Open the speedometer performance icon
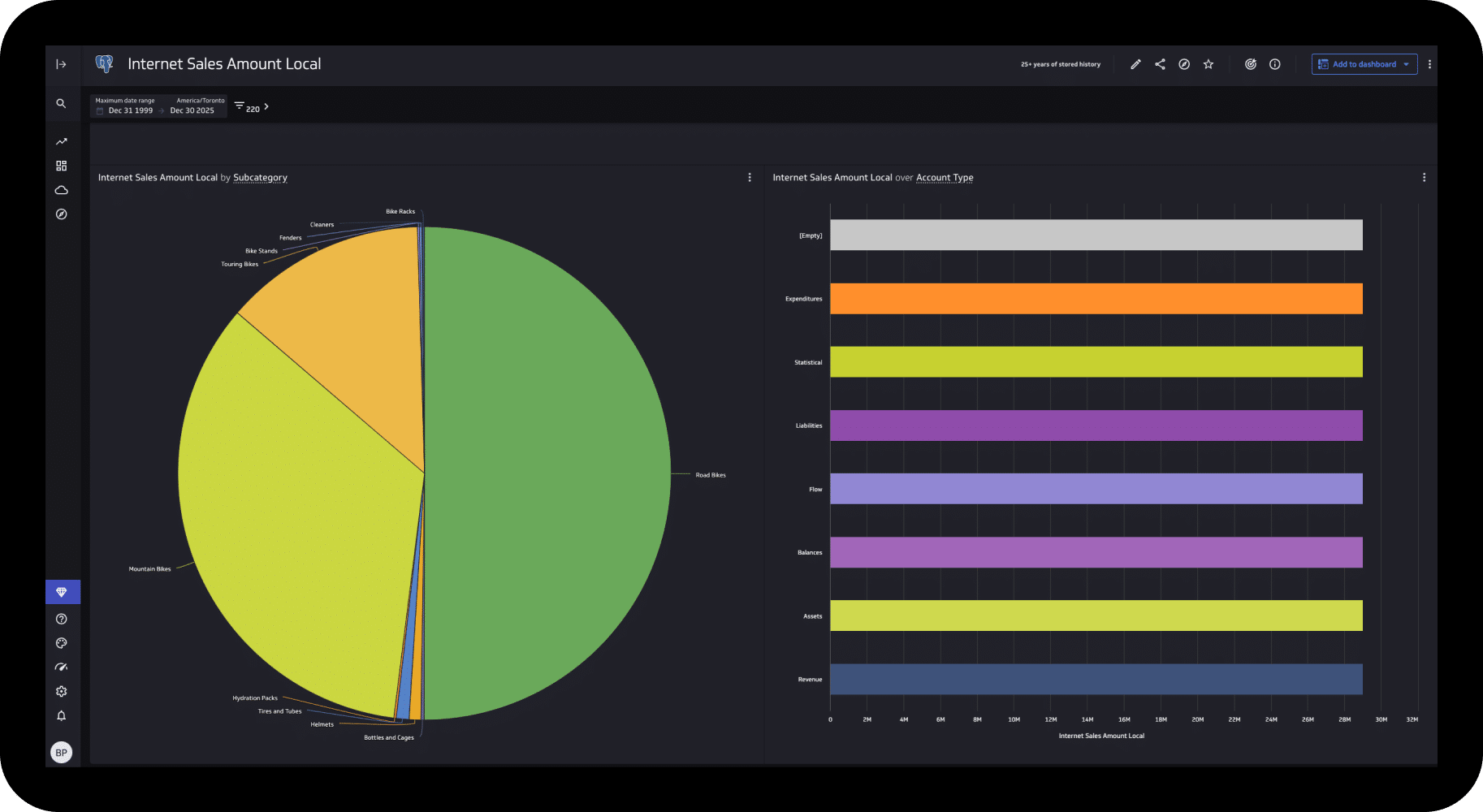 click(61, 667)
